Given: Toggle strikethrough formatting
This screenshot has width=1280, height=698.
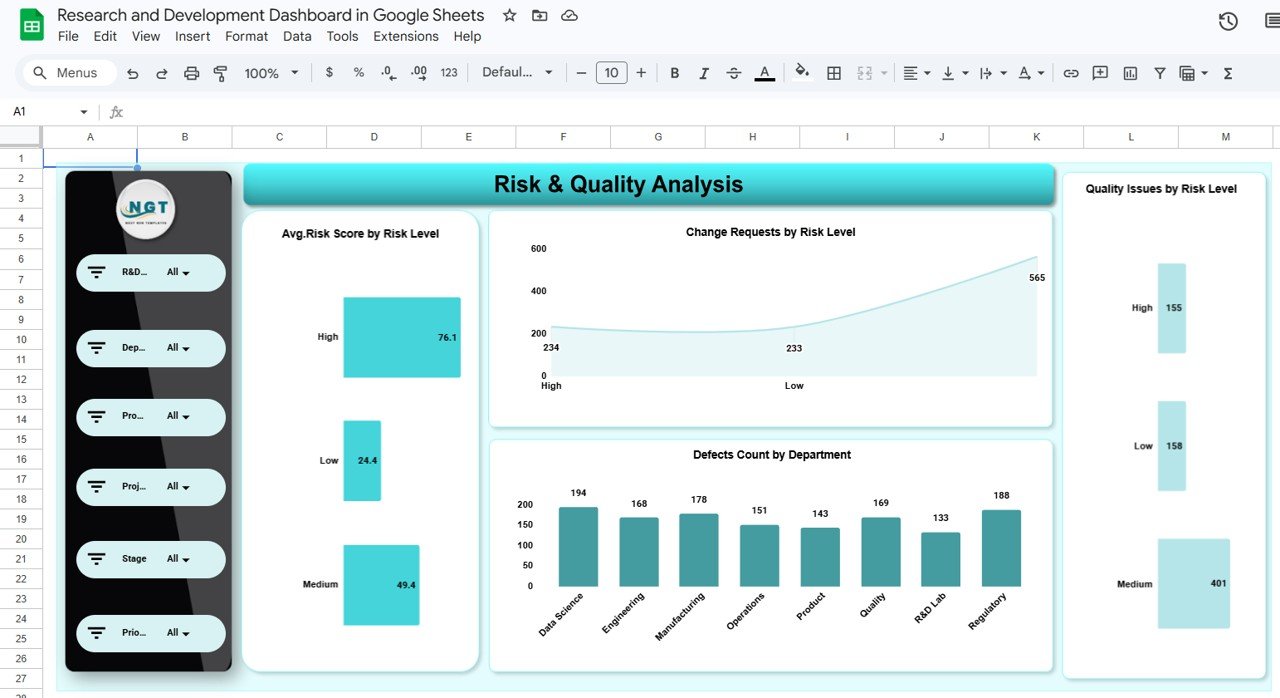Looking at the screenshot, I should coord(734,72).
